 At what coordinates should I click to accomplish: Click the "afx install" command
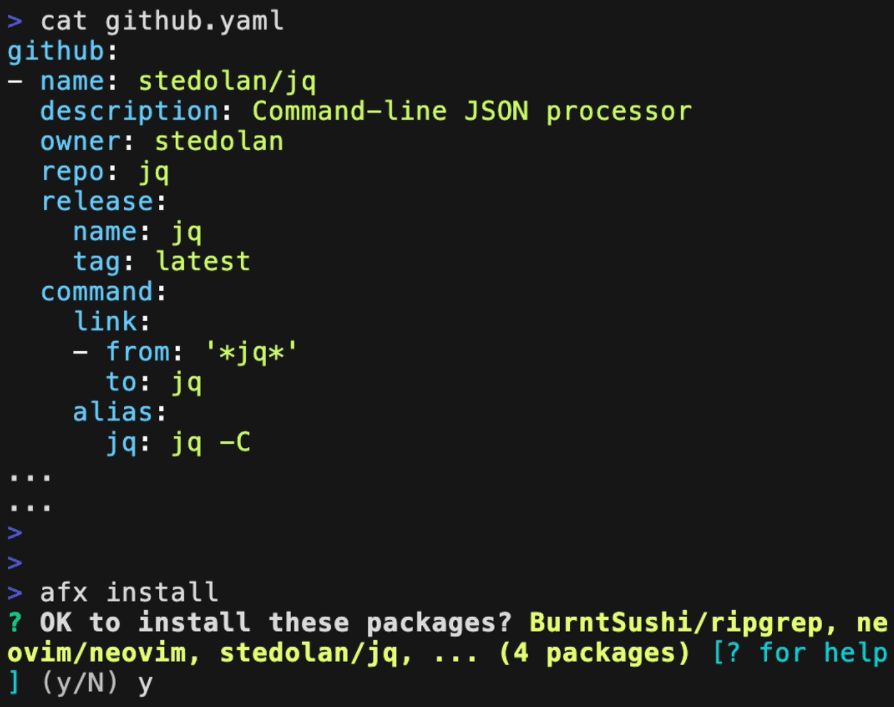(x=129, y=592)
